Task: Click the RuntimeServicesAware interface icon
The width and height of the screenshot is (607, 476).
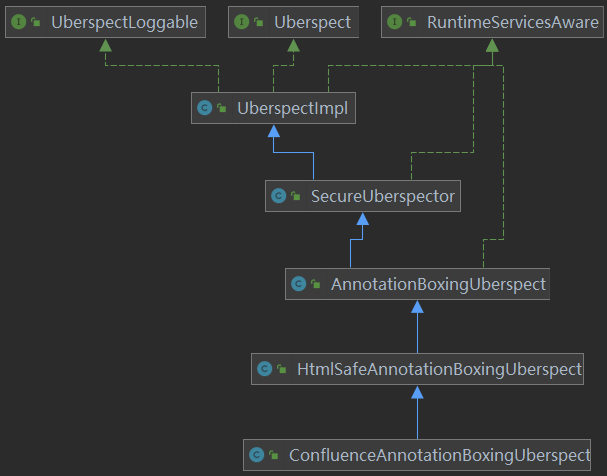Action: 394,21
